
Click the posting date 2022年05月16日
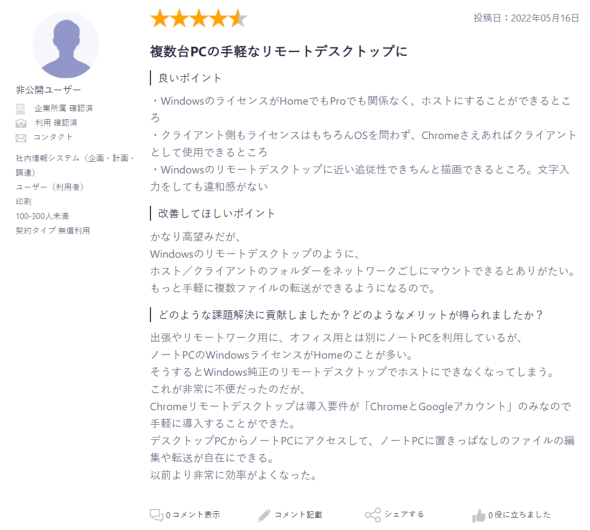point(544,18)
